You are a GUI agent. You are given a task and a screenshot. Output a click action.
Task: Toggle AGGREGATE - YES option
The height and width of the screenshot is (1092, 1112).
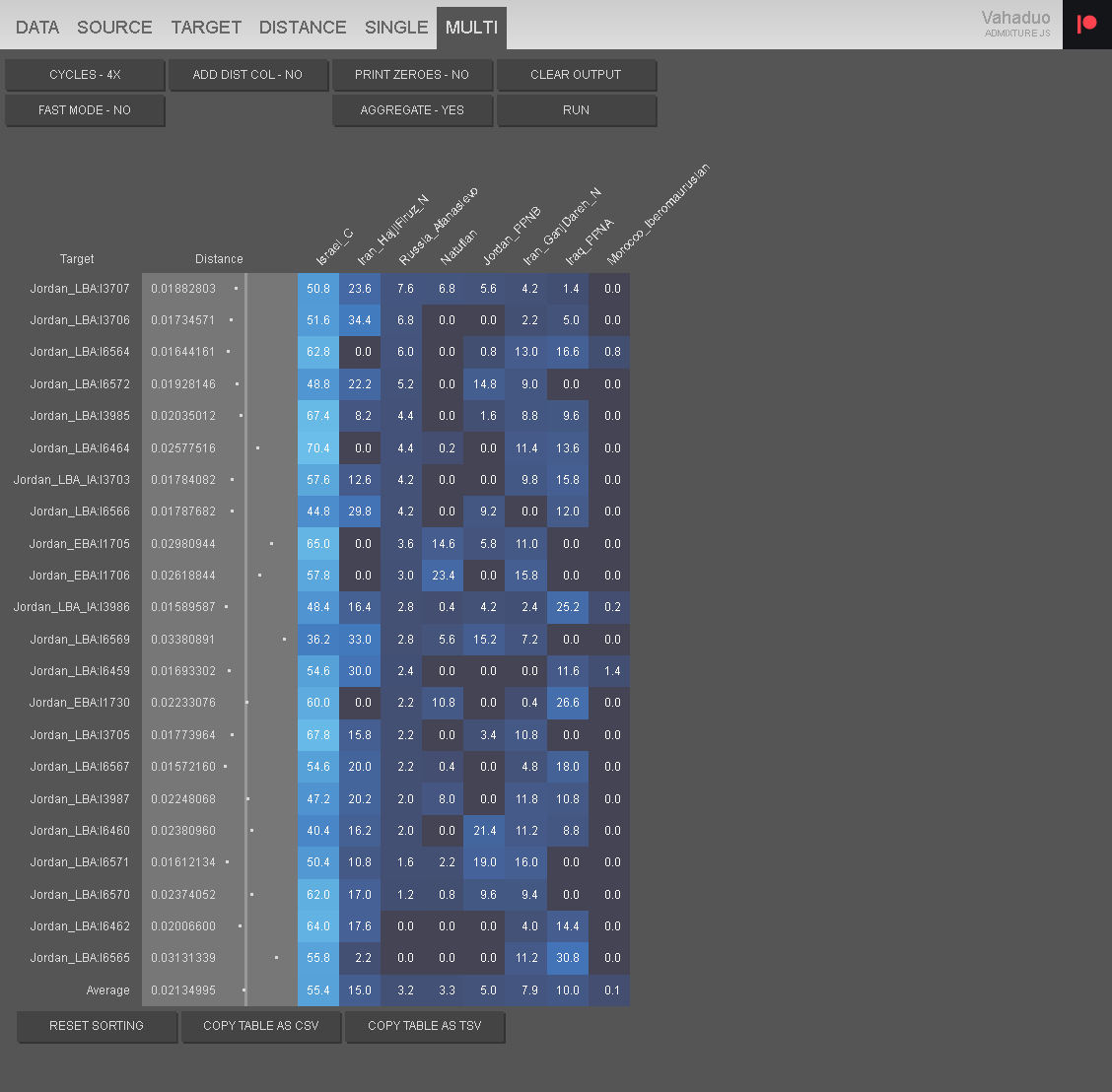point(412,110)
